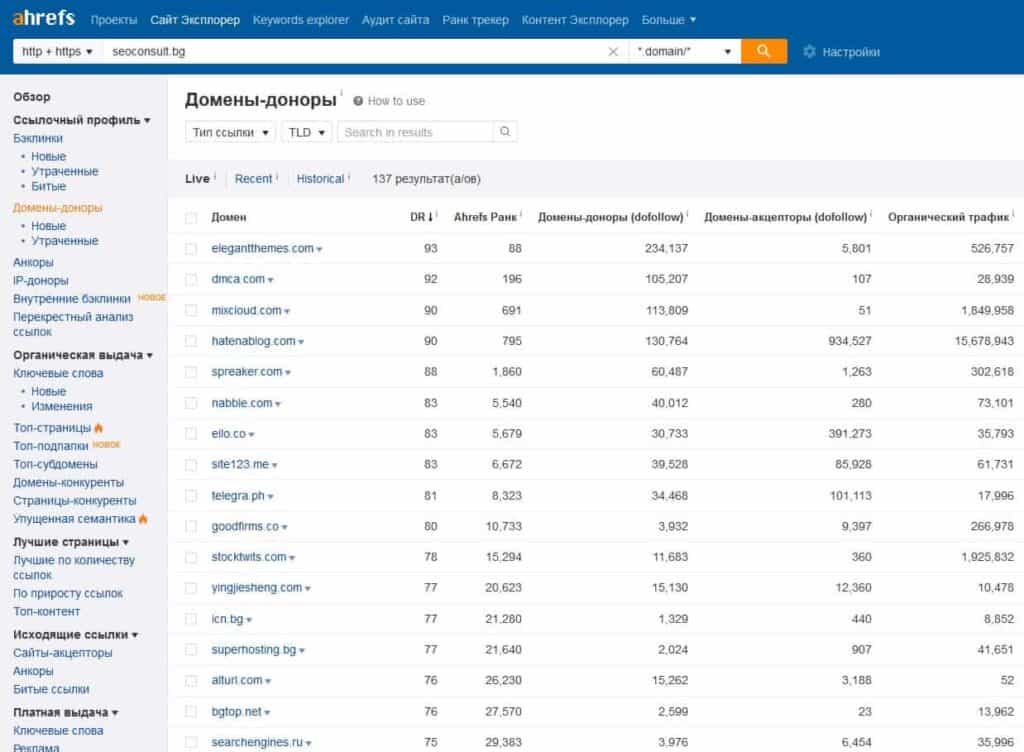Screen dimensions: 1024x752
Task: Expand dropdown arrow next to superhosting.bg
Action: (302, 651)
